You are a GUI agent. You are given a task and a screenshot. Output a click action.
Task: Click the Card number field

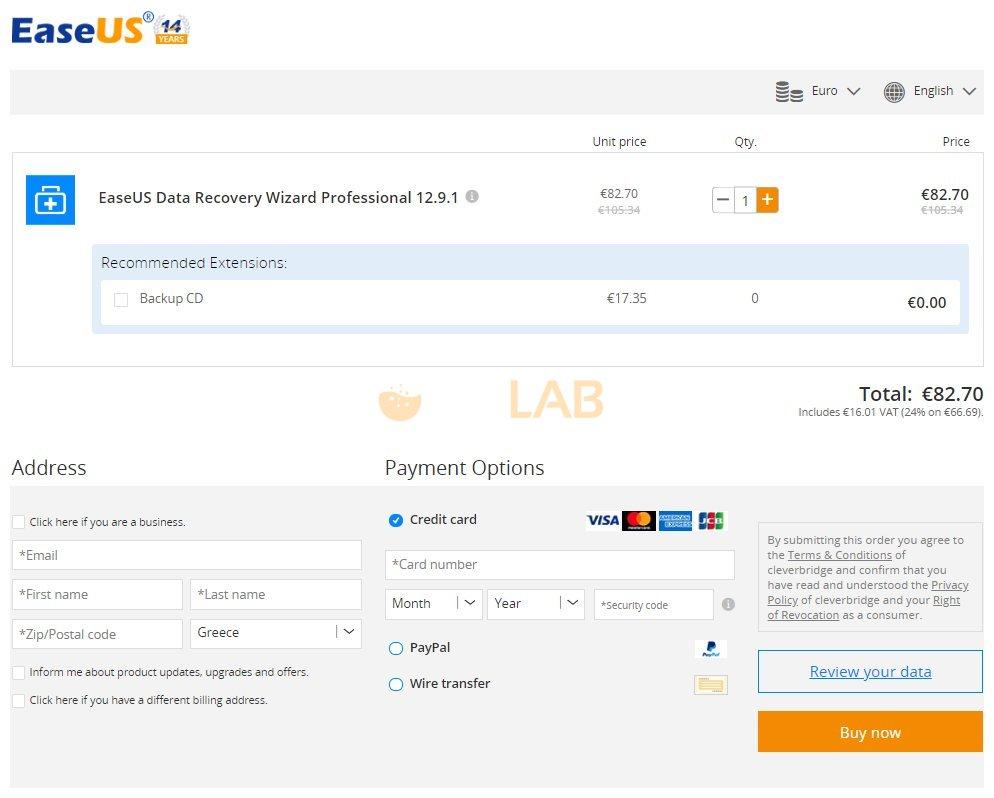[x=560, y=565]
